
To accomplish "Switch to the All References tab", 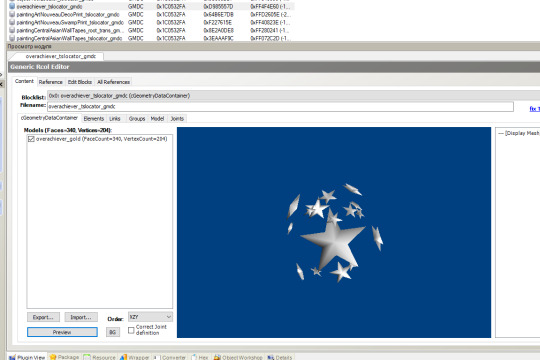I will tap(113, 82).
